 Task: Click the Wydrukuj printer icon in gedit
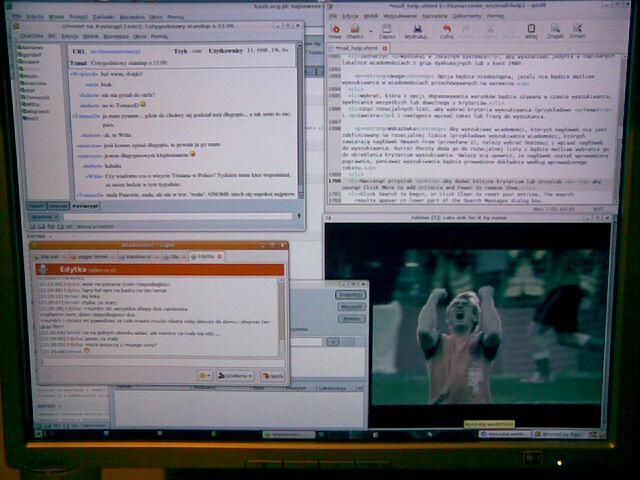click(x=417, y=31)
